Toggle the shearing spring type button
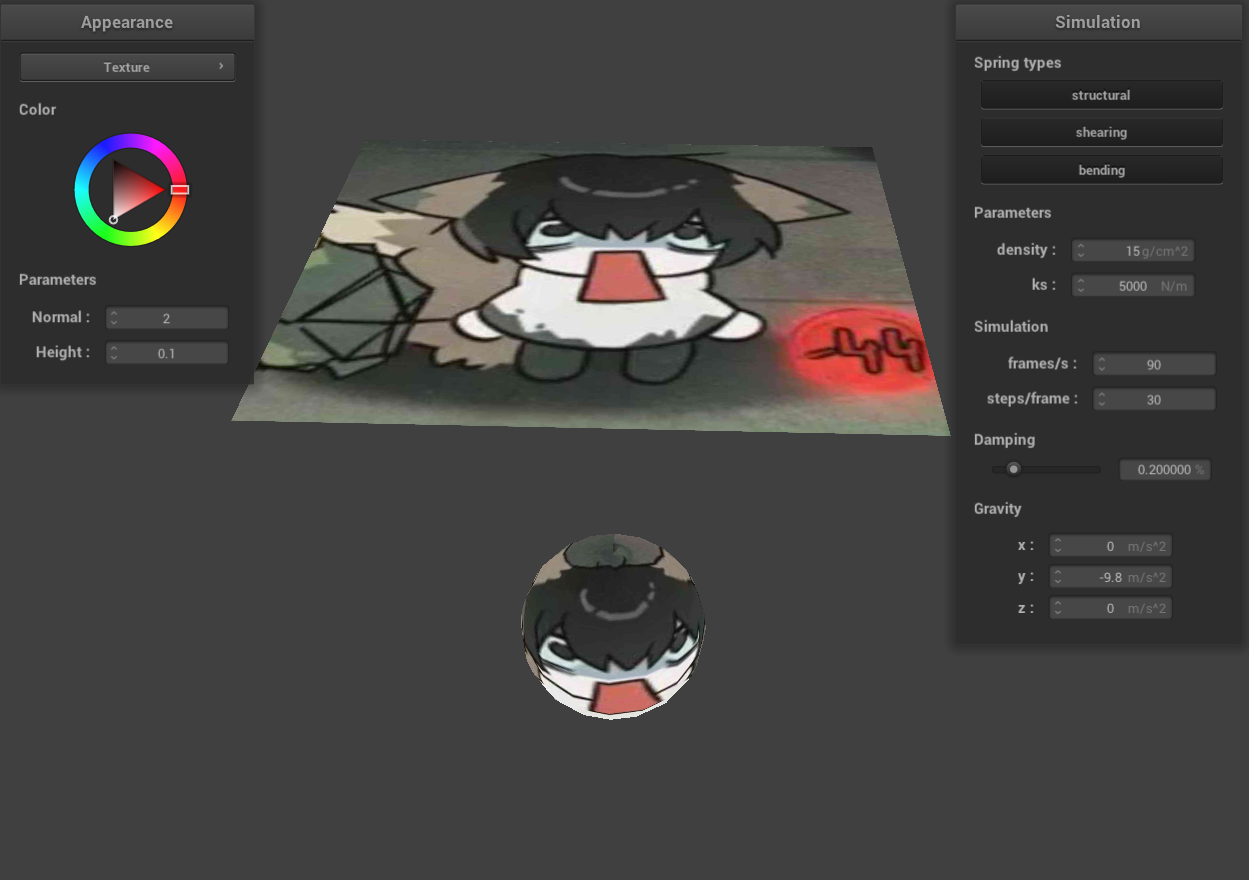 coord(1101,132)
